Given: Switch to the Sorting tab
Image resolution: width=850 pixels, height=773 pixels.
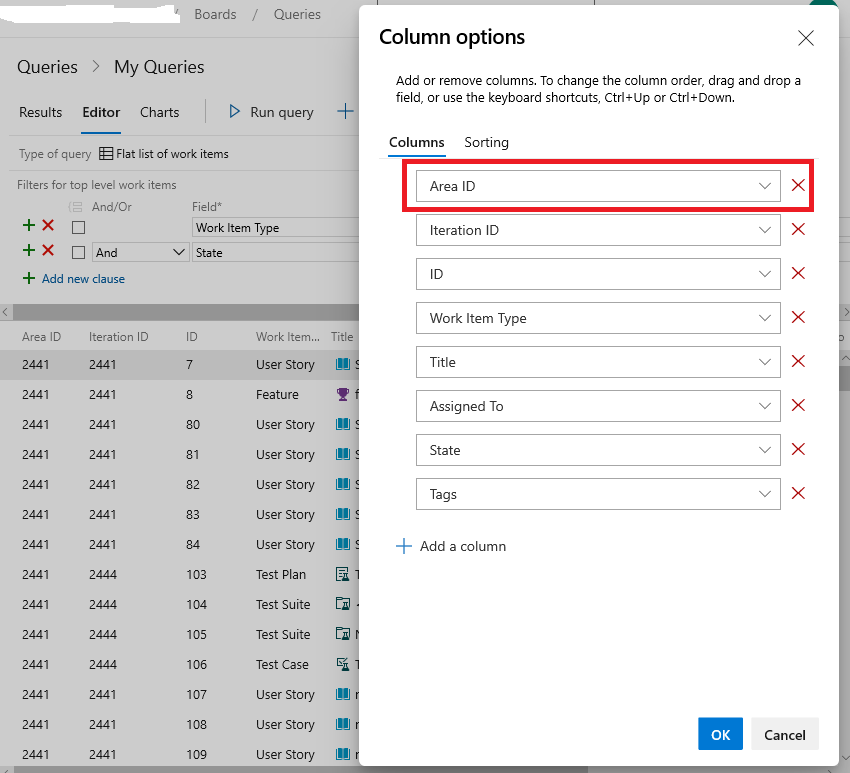Looking at the screenshot, I should coord(486,142).
